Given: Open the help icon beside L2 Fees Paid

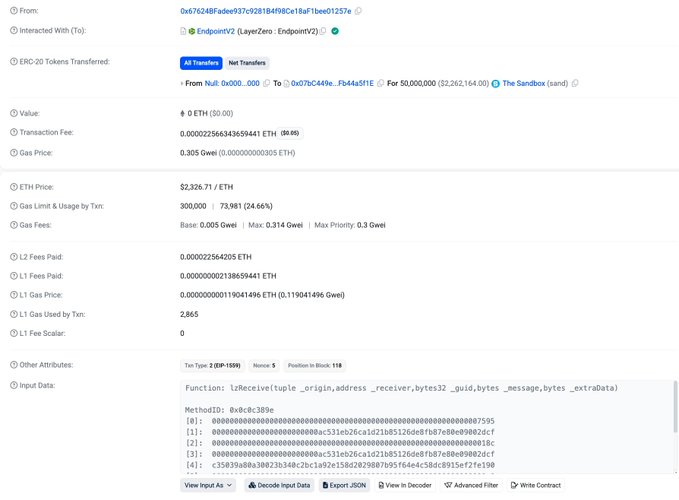Looking at the screenshot, I should click(14, 257).
